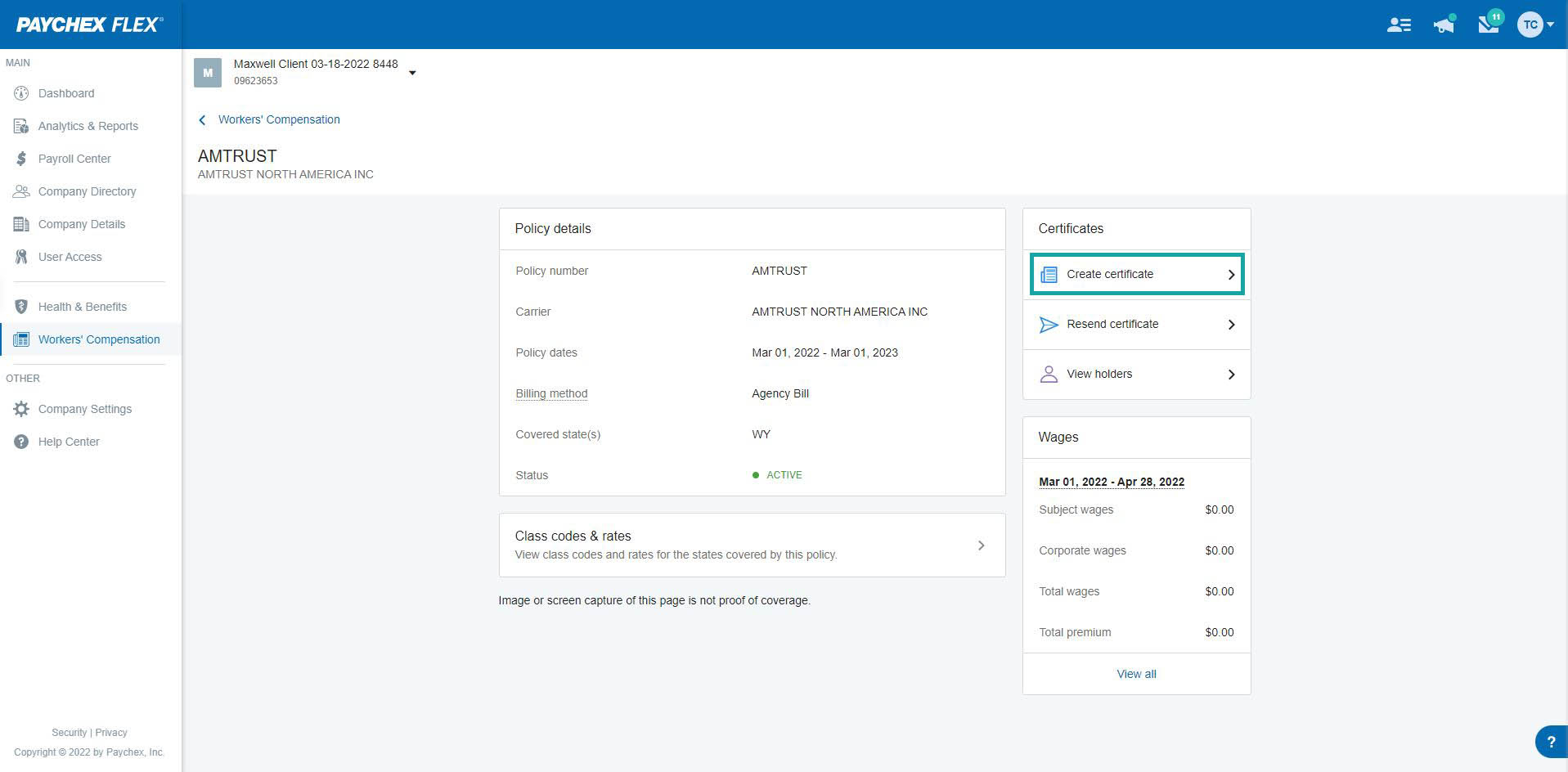Click the Paychex Flex logo
Screen dimensions: 1568x772
click(89, 25)
